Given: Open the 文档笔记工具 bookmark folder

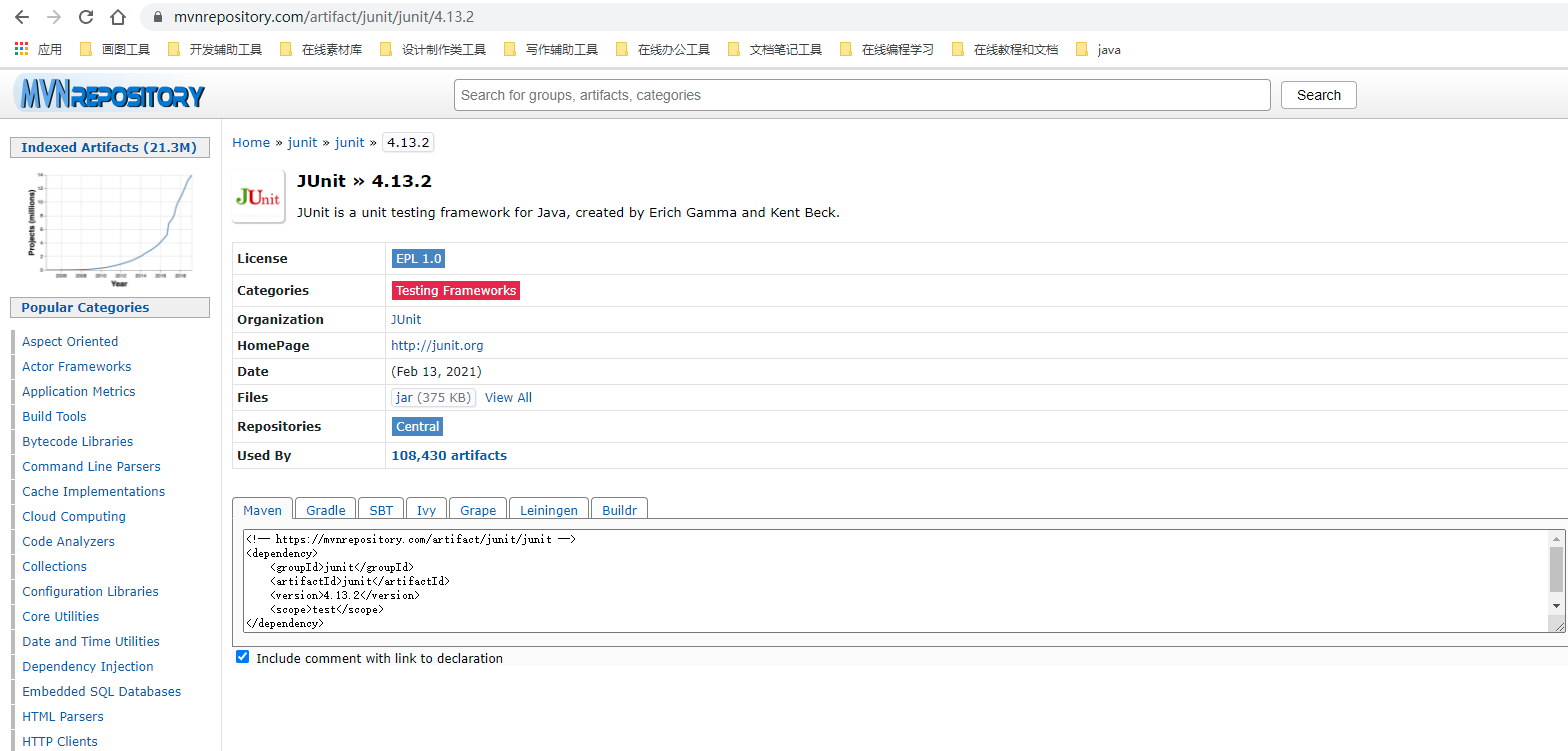Looking at the screenshot, I should [x=774, y=49].
